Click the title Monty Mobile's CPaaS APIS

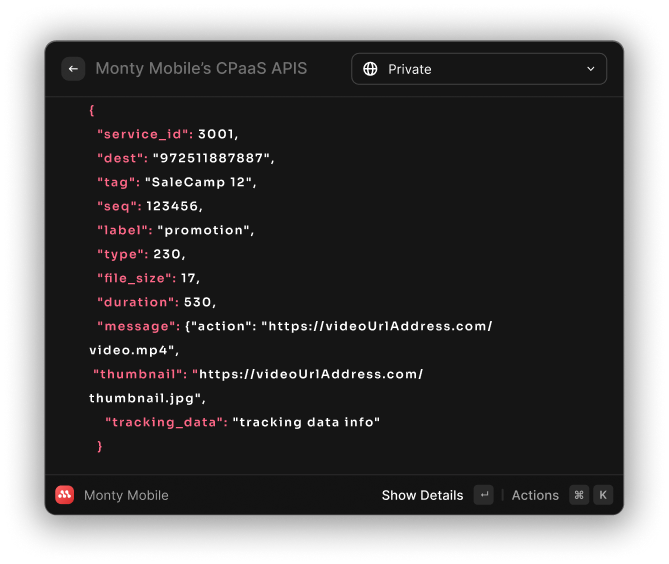click(x=201, y=69)
